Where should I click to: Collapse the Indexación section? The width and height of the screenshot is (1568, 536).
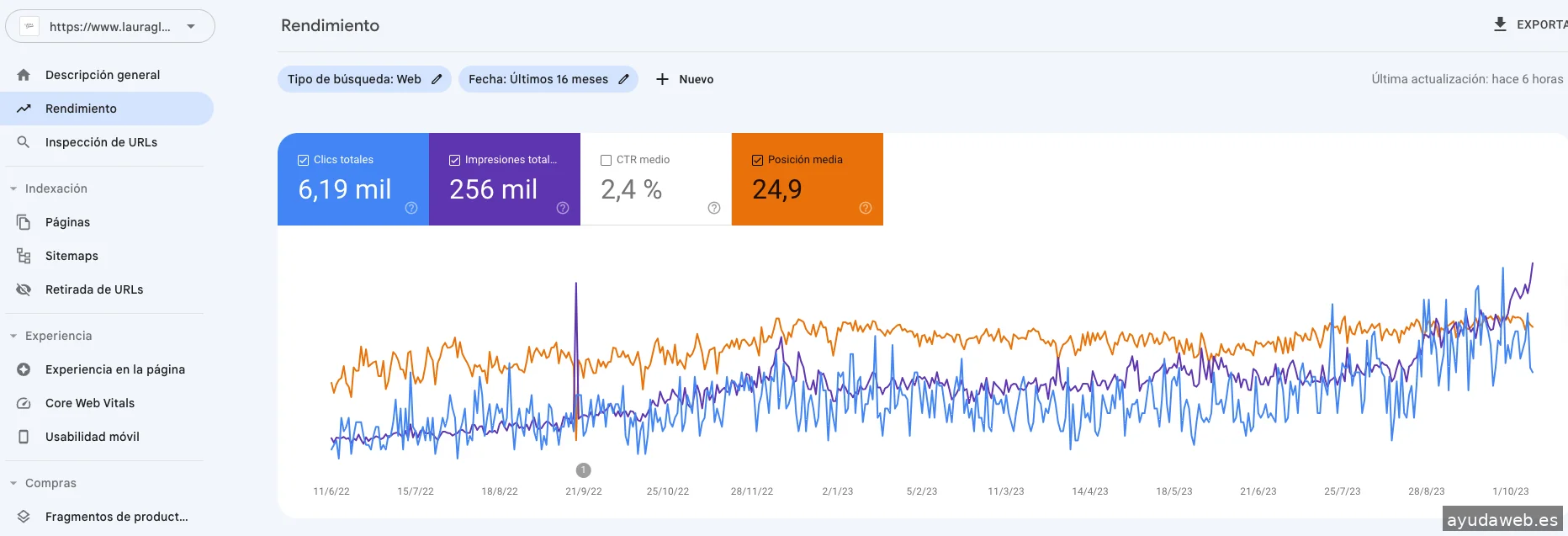13,188
